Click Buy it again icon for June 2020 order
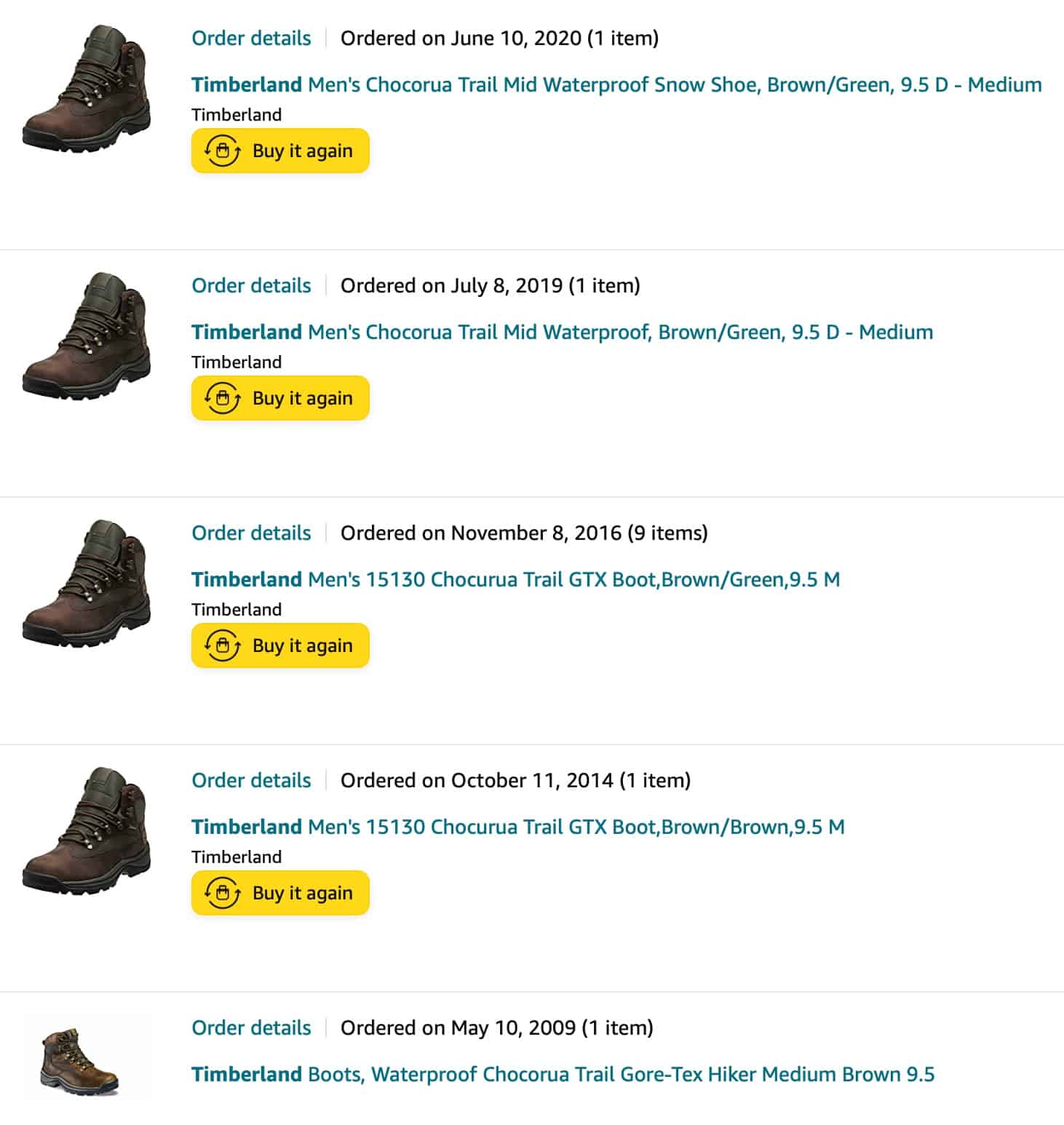Screen dimensions: 1064x1125 [223, 151]
